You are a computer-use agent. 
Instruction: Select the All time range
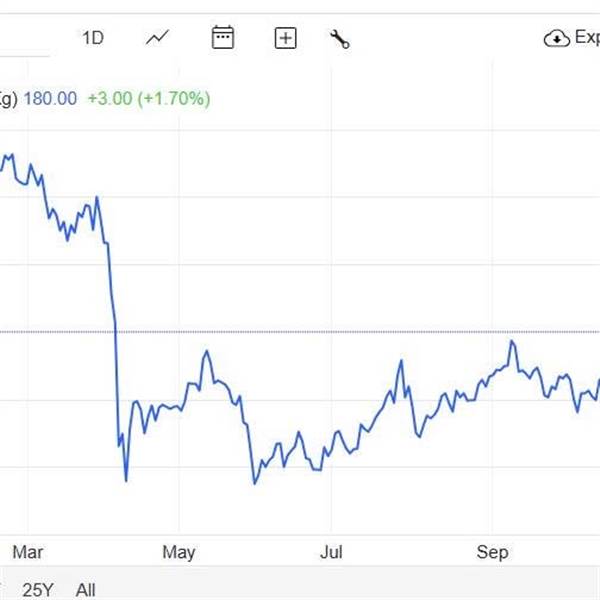pyautogui.click(x=86, y=590)
